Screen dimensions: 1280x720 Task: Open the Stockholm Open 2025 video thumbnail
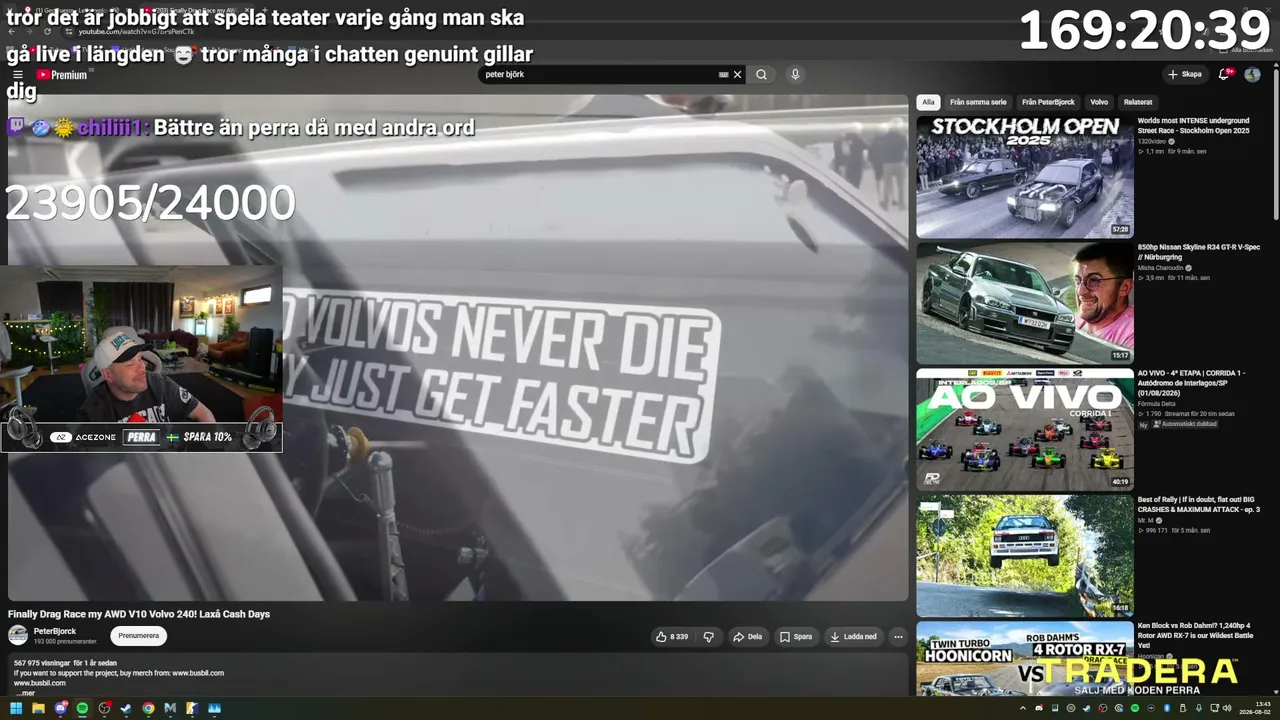(1025, 177)
